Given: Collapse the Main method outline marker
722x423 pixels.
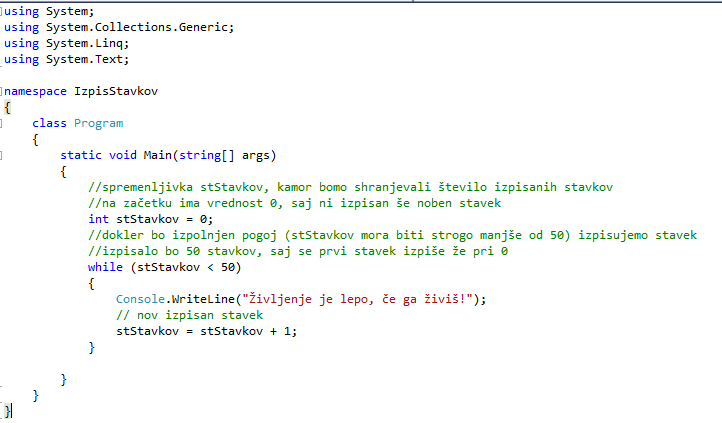Looking at the screenshot, I should pyautogui.click(x=3, y=155).
